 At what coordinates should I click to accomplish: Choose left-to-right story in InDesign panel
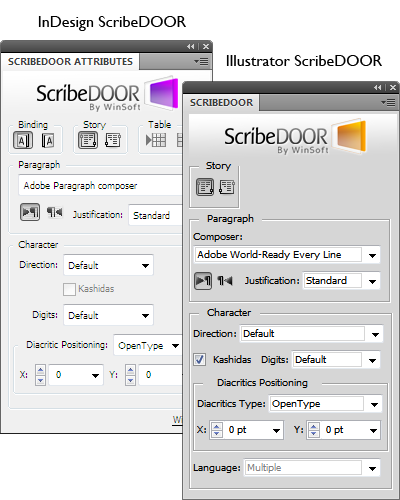point(88,140)
